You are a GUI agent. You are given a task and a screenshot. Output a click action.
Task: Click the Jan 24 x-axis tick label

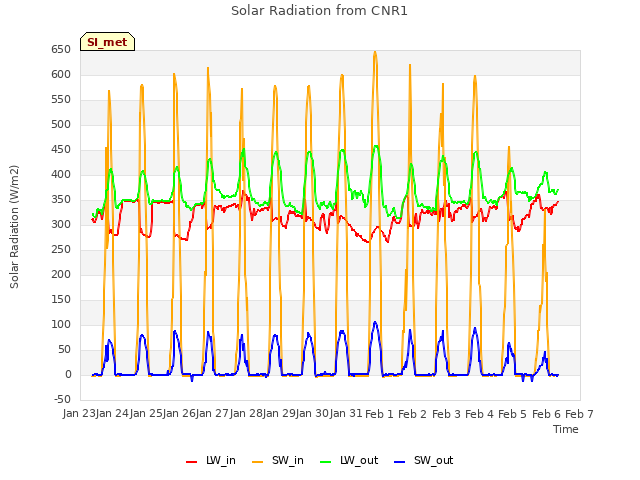pos(113,413)
